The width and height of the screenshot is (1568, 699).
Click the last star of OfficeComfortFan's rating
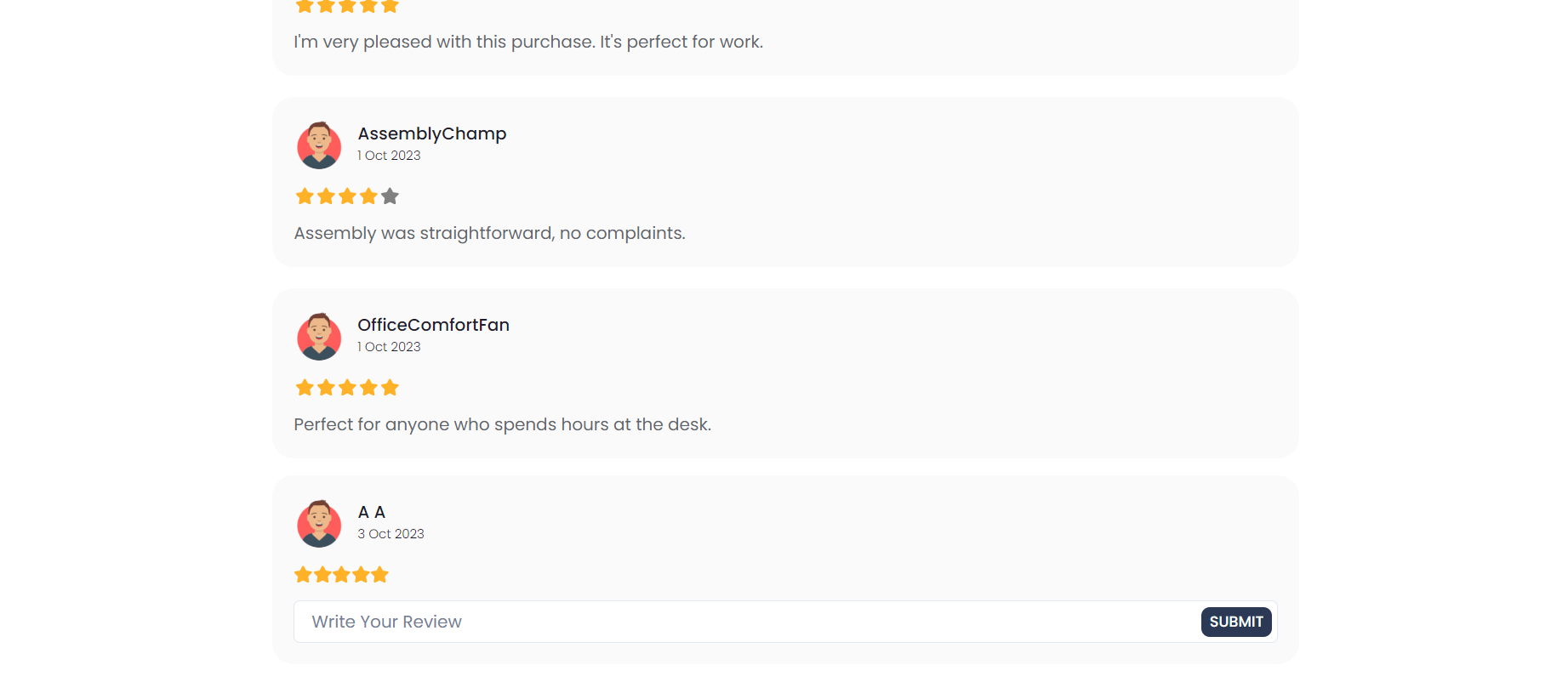click(x=390, y=388)
